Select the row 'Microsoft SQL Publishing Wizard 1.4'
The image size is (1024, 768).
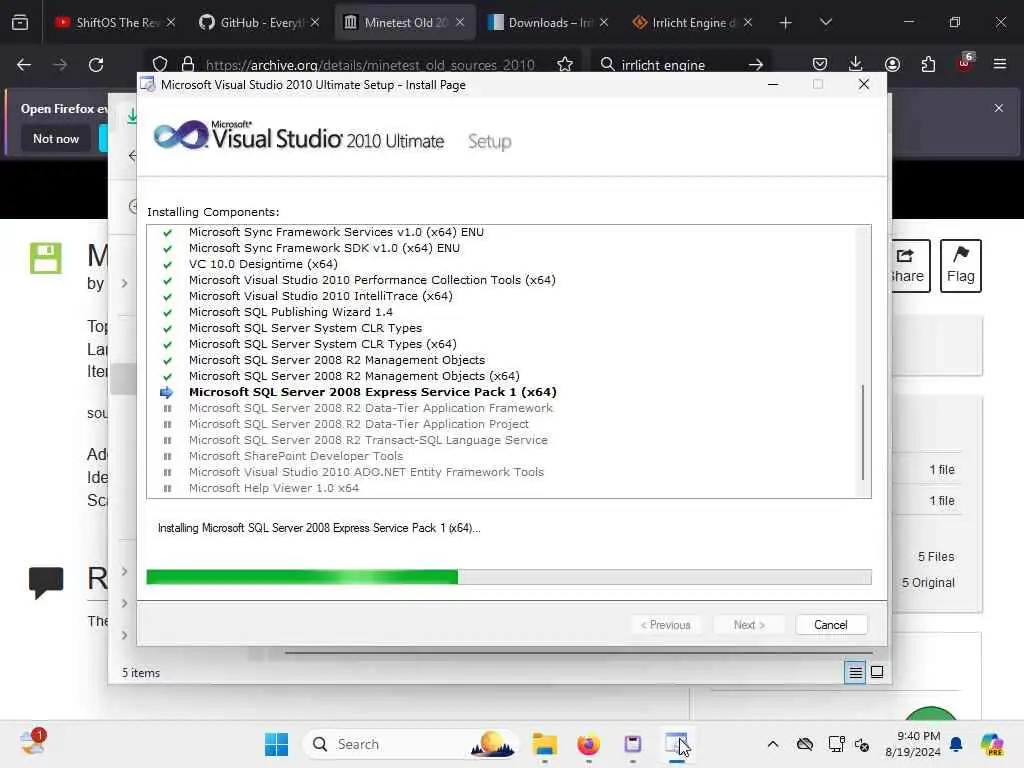(x=291, y=312)
